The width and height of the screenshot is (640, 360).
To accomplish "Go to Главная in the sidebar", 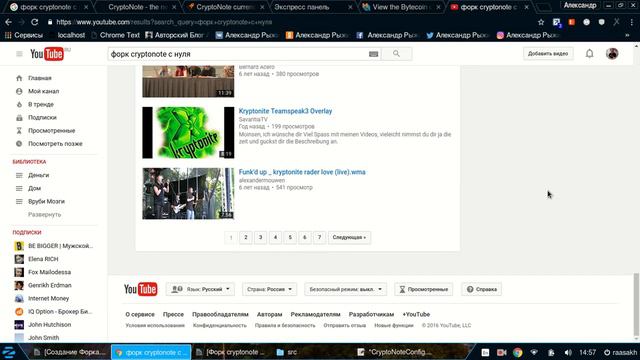I will click(40, 78).
